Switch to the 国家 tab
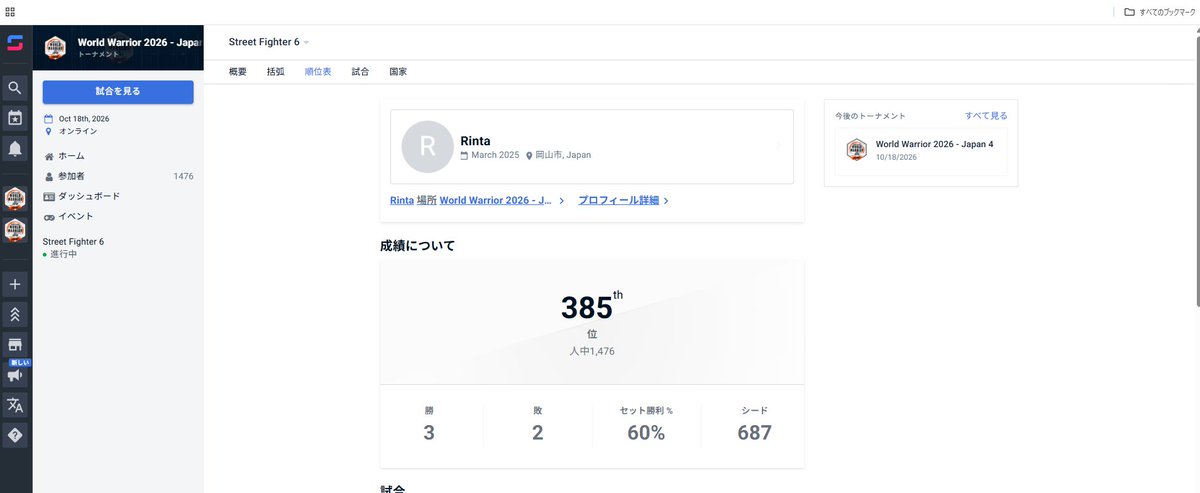Image resolution: width=1200 pixels, height=493 pixels. click(x=398, y=72)
